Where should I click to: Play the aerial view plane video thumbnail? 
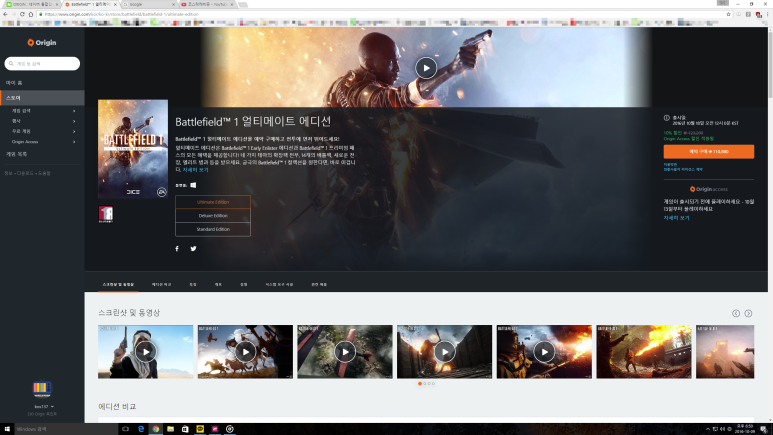(x=345, y=352)
